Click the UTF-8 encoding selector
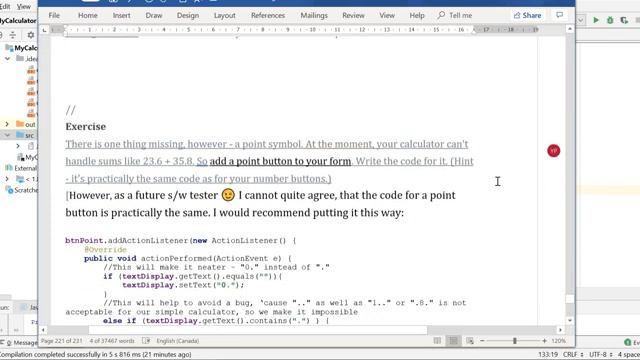The width and height of the screenshot is (640, 360). point(601,355)
